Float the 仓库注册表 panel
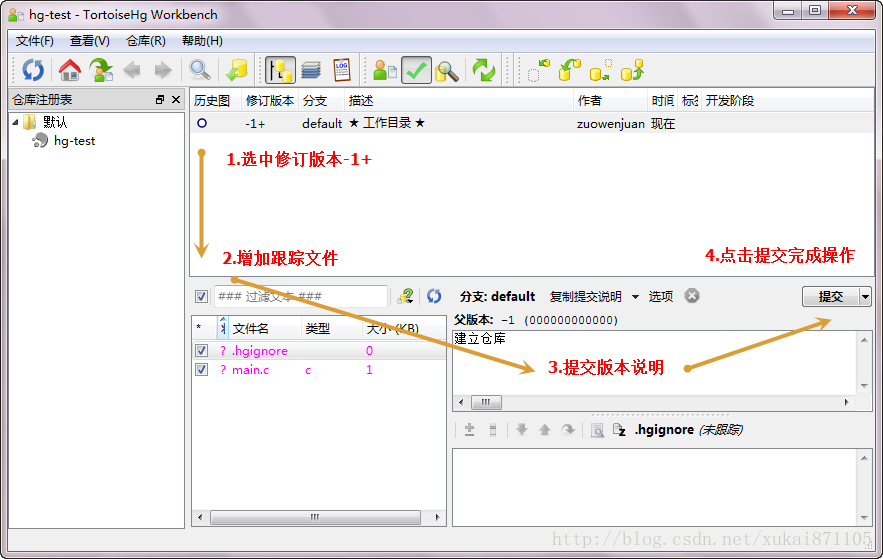Viewport: 883px width, 559px height. [160, 100]
